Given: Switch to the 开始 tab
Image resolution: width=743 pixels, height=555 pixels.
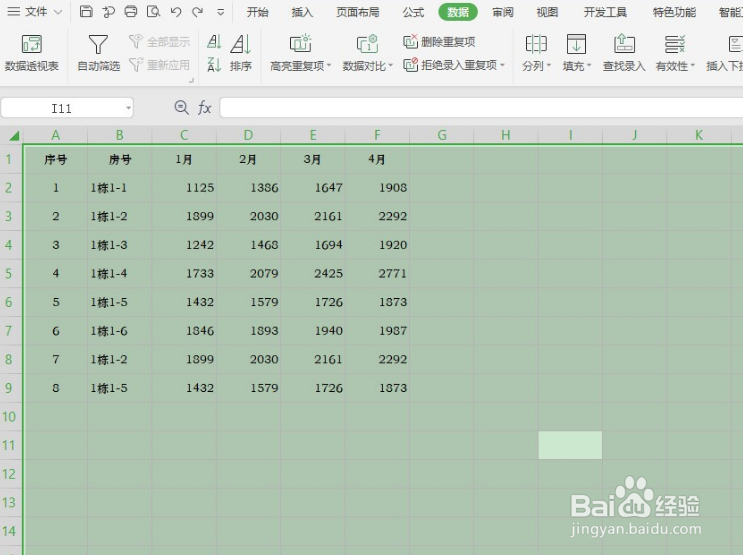Looking at the screenshot, I should pyautogui.click(x=257, y=12).
